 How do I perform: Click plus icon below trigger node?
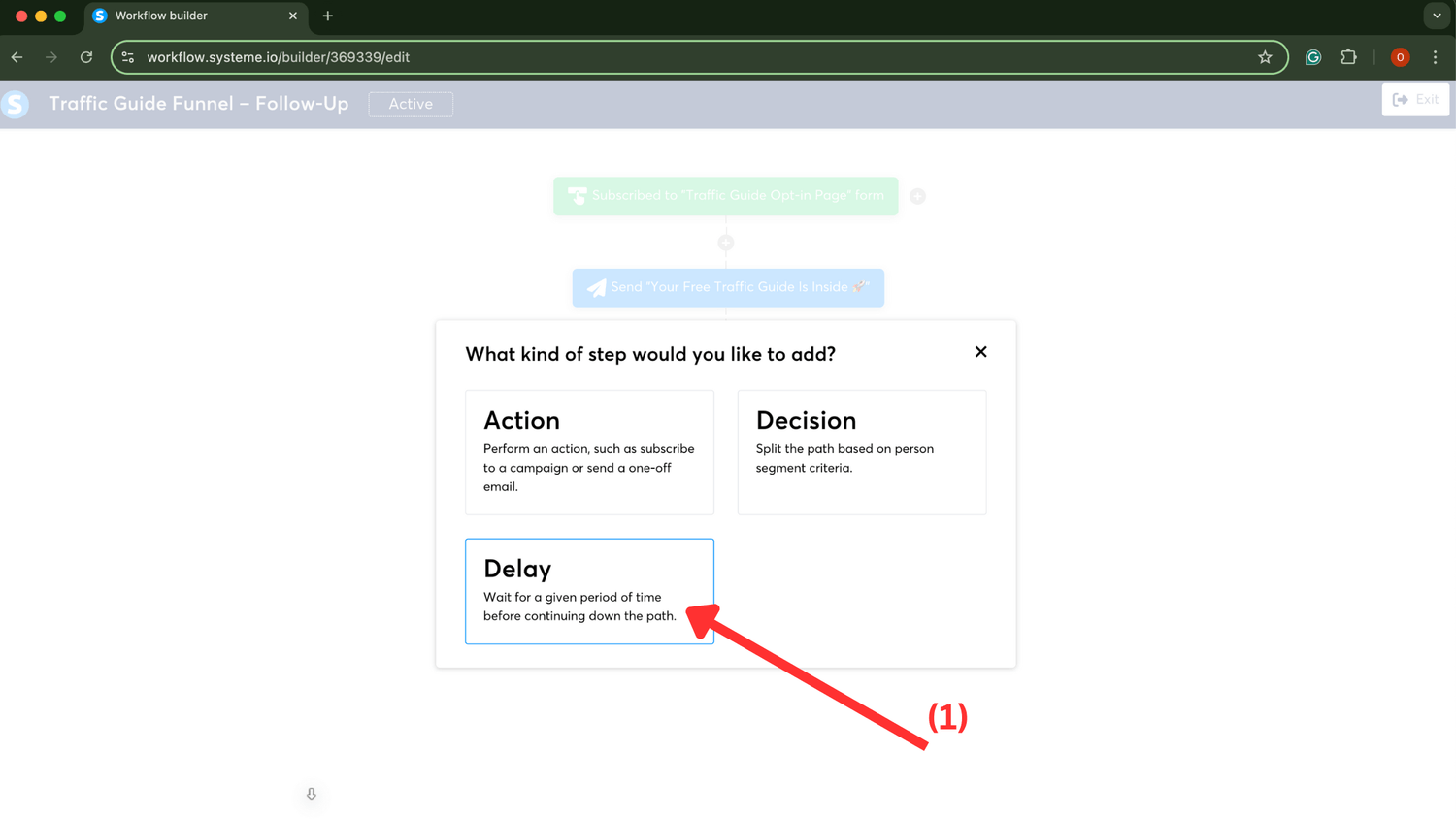tap(726, 243)
